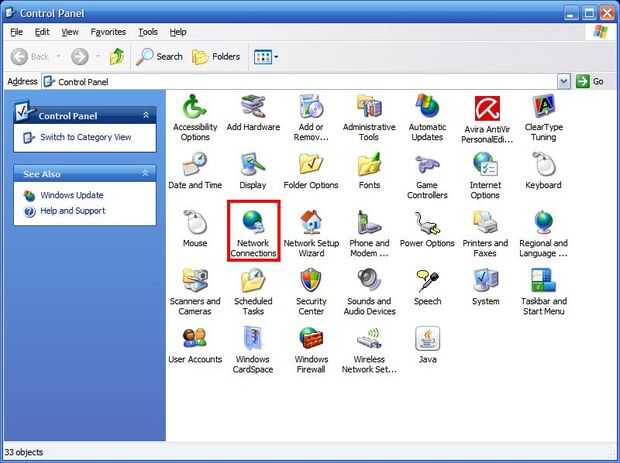Open the File menu

[16, 32]
